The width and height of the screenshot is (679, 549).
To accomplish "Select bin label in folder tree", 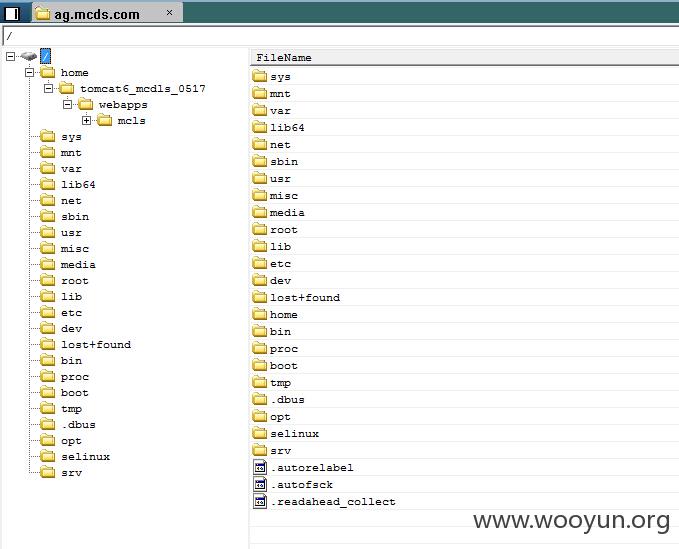I will pyautogui.click(x=71, y=361).
